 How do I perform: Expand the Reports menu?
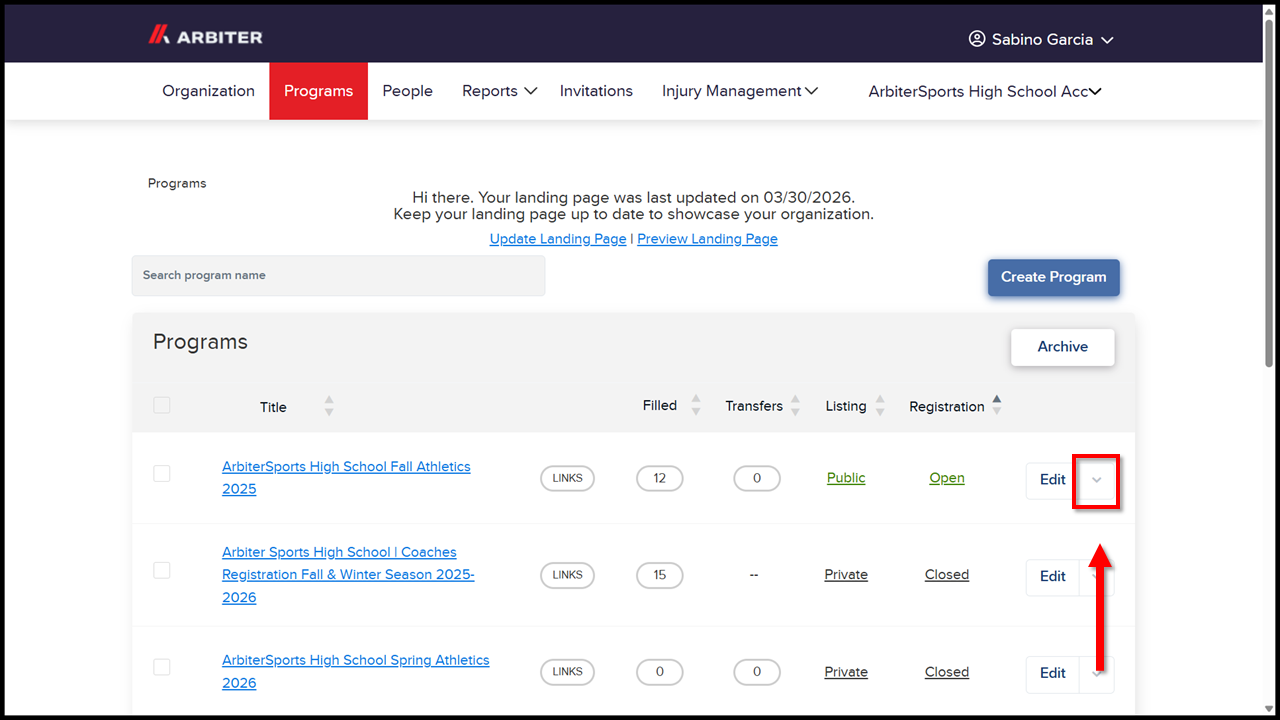pyautogui.click(x=499, y=91)
